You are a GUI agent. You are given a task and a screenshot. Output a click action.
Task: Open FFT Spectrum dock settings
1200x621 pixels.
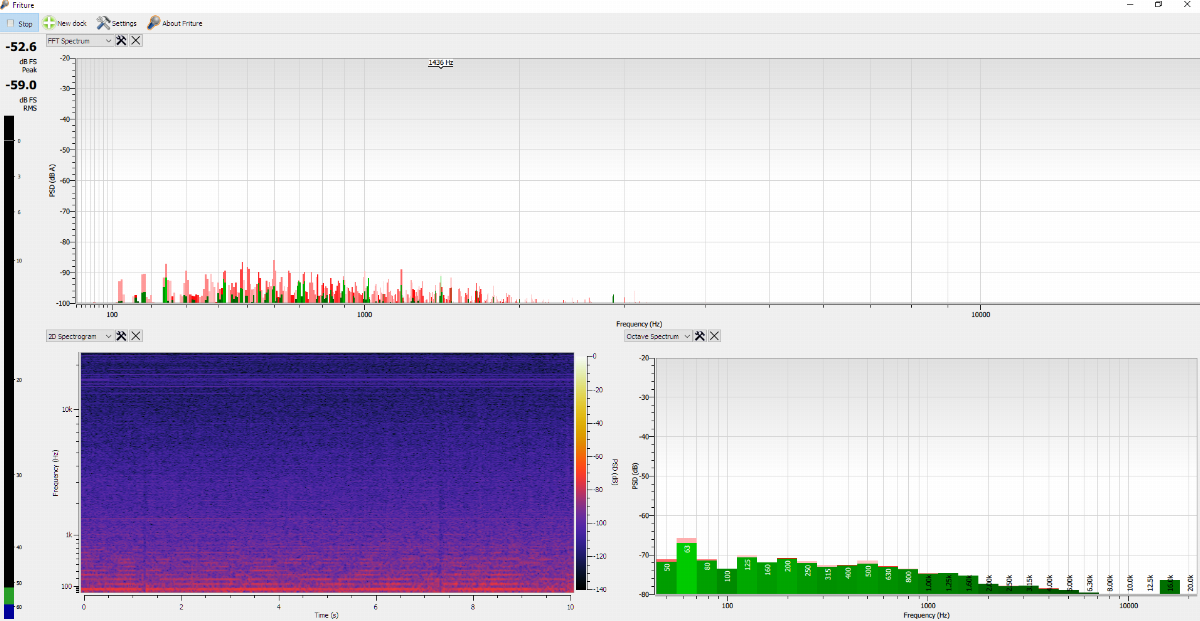coord(121,41)
